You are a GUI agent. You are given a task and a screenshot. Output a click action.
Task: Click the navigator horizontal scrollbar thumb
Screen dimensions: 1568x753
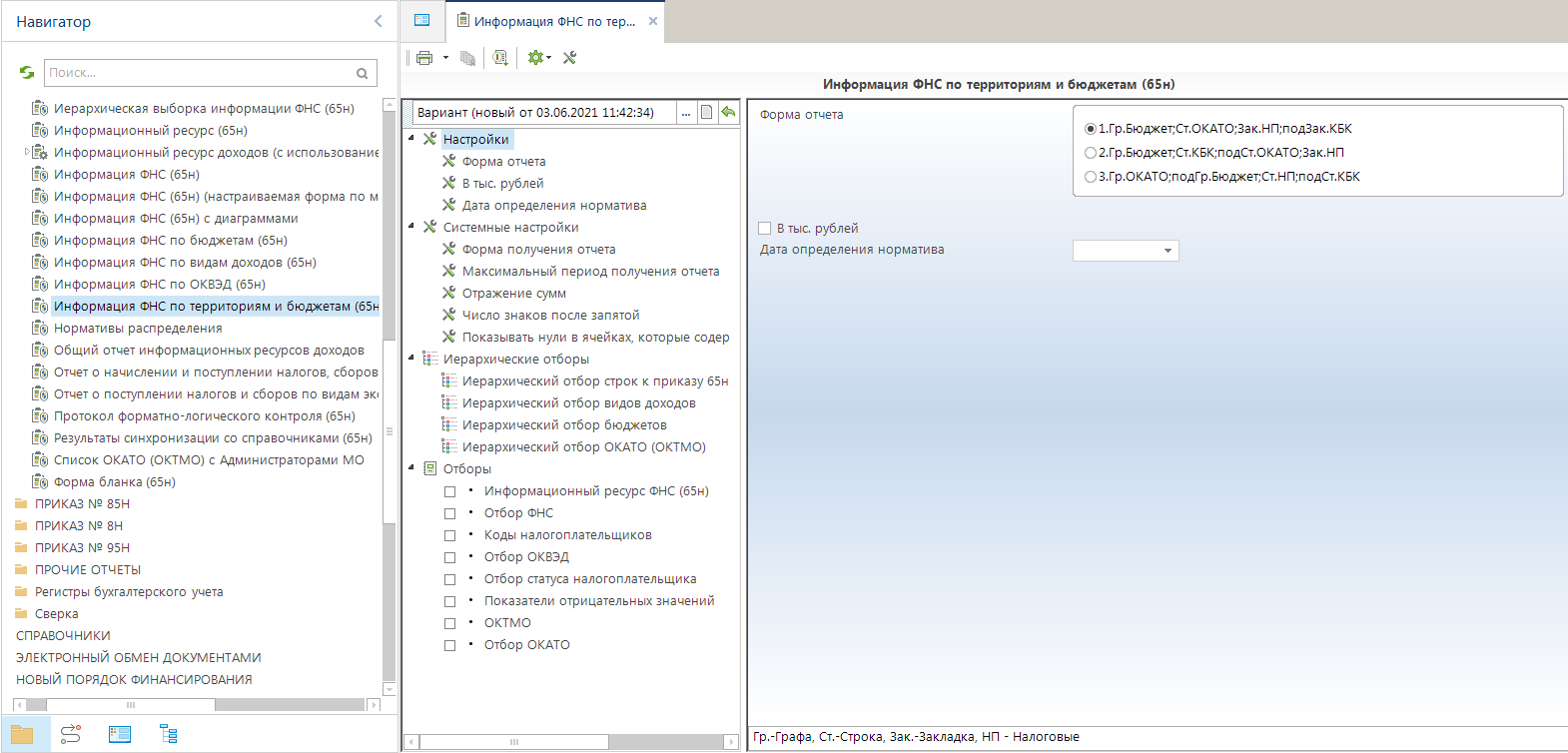point(130,705)
